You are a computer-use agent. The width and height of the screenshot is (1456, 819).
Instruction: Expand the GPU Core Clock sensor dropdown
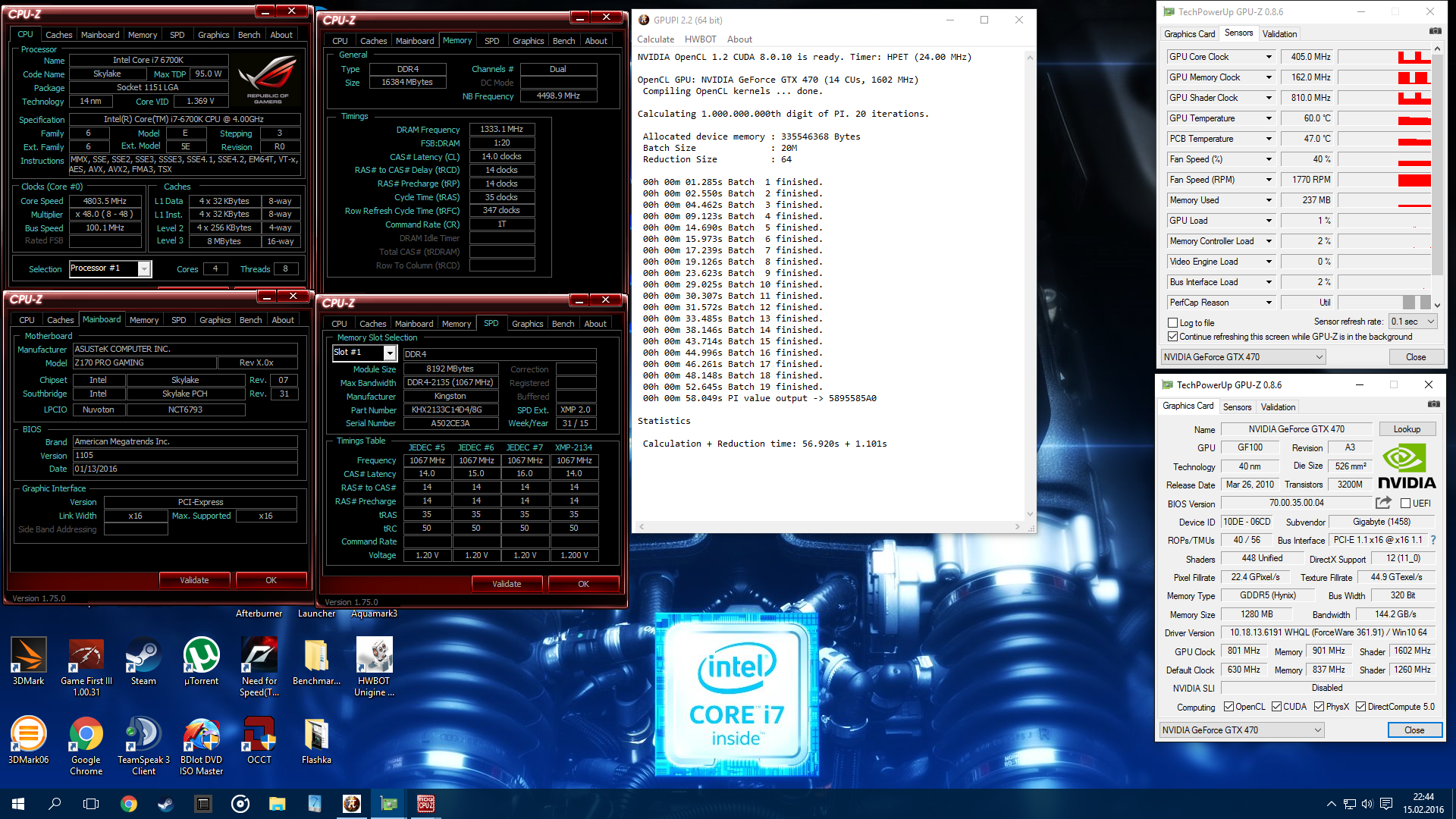1269,57
